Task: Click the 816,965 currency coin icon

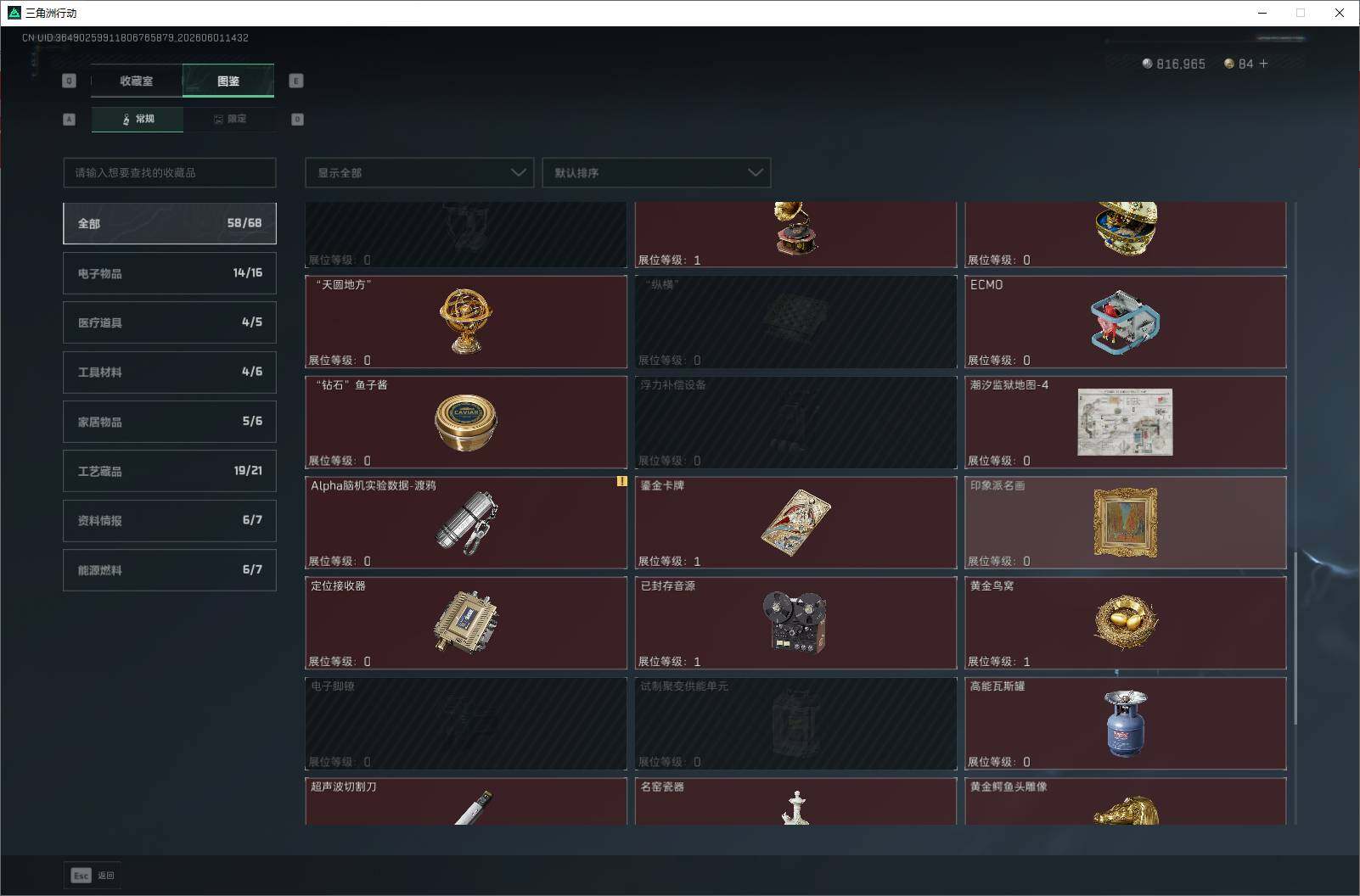Action: tap(1147, 64)
